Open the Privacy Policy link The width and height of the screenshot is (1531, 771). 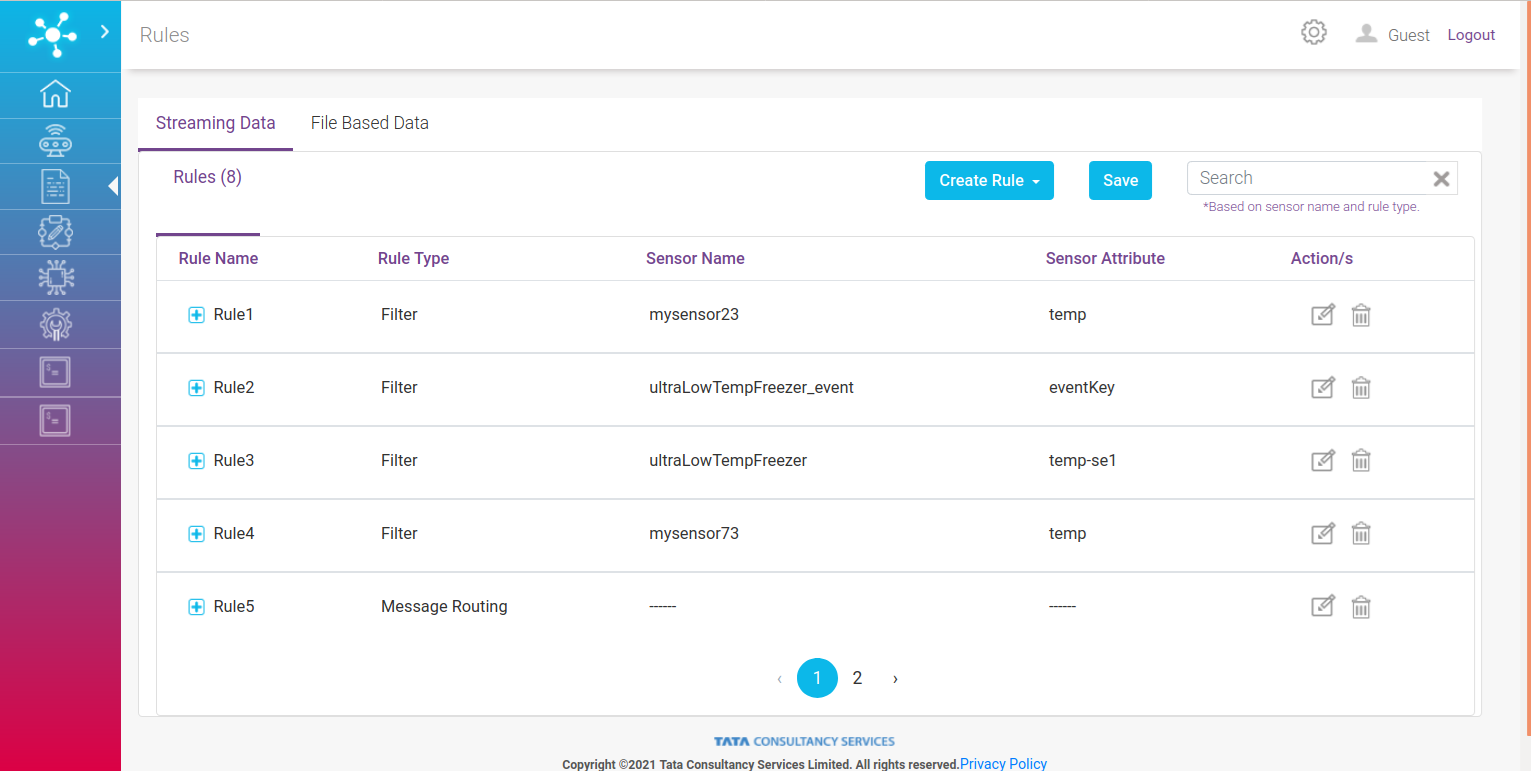click(x=1003, y=764)
